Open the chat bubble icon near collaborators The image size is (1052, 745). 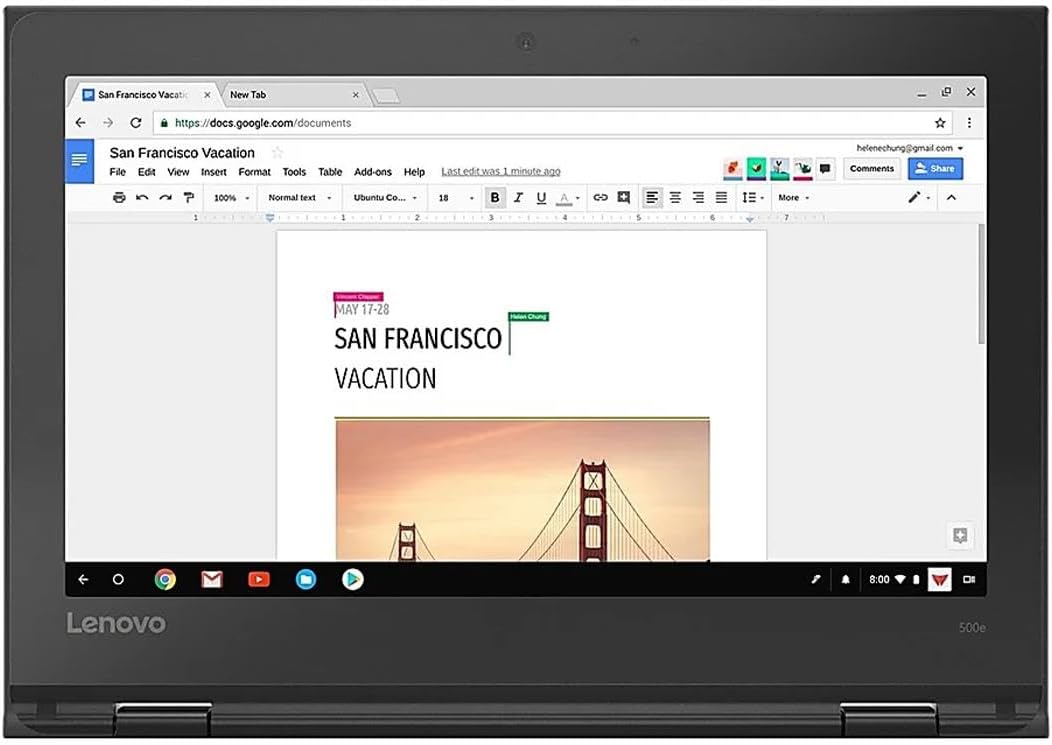click(826, 169)
